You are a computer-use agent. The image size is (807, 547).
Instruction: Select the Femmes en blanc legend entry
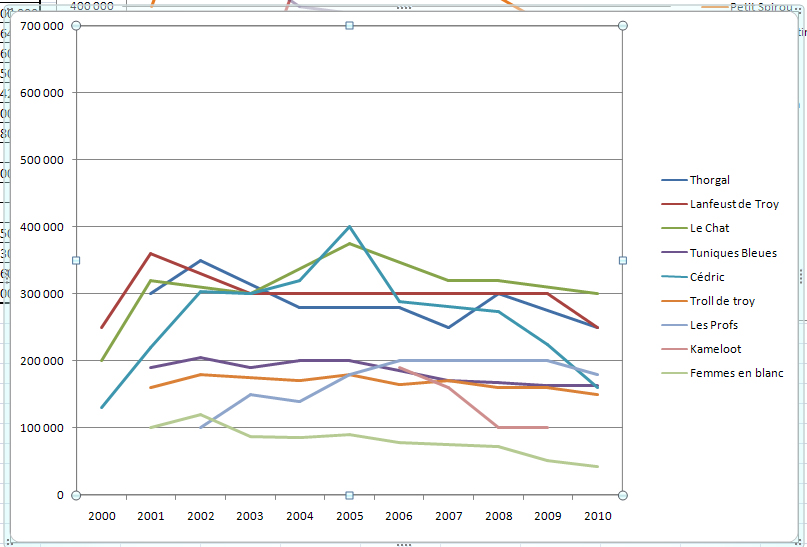tap(736, 373)
